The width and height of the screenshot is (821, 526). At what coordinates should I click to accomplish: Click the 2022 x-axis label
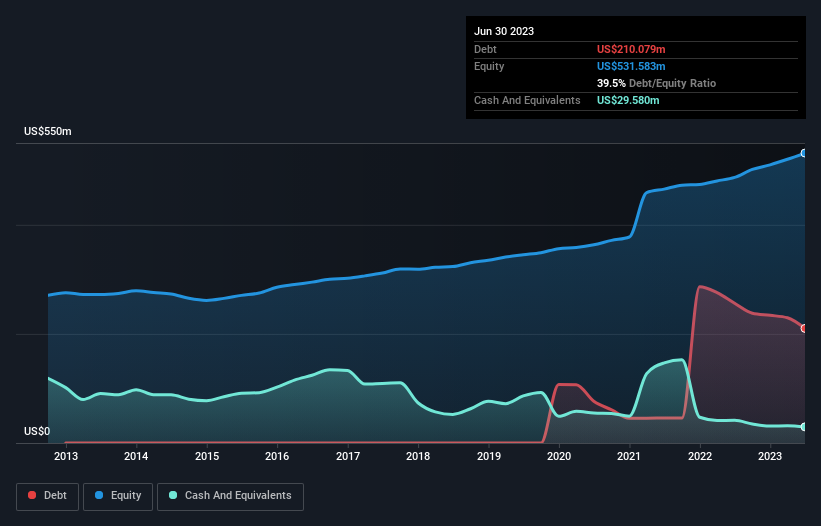[700, 456]
